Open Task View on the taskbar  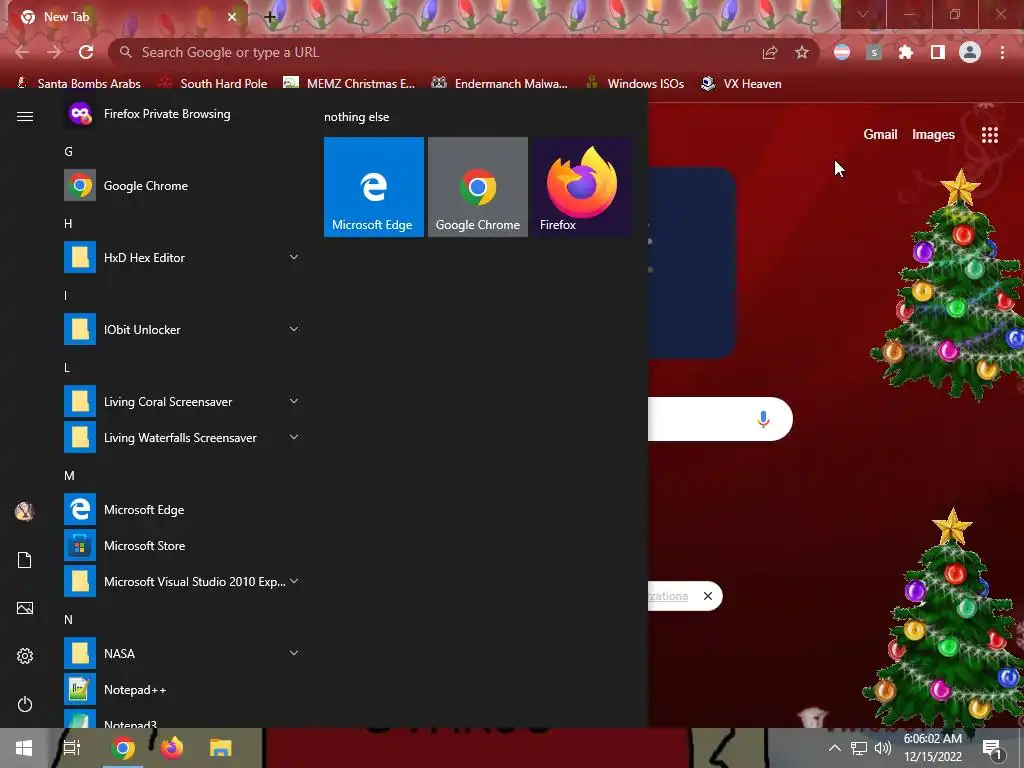pyautogui.click(x=72, y=748)
